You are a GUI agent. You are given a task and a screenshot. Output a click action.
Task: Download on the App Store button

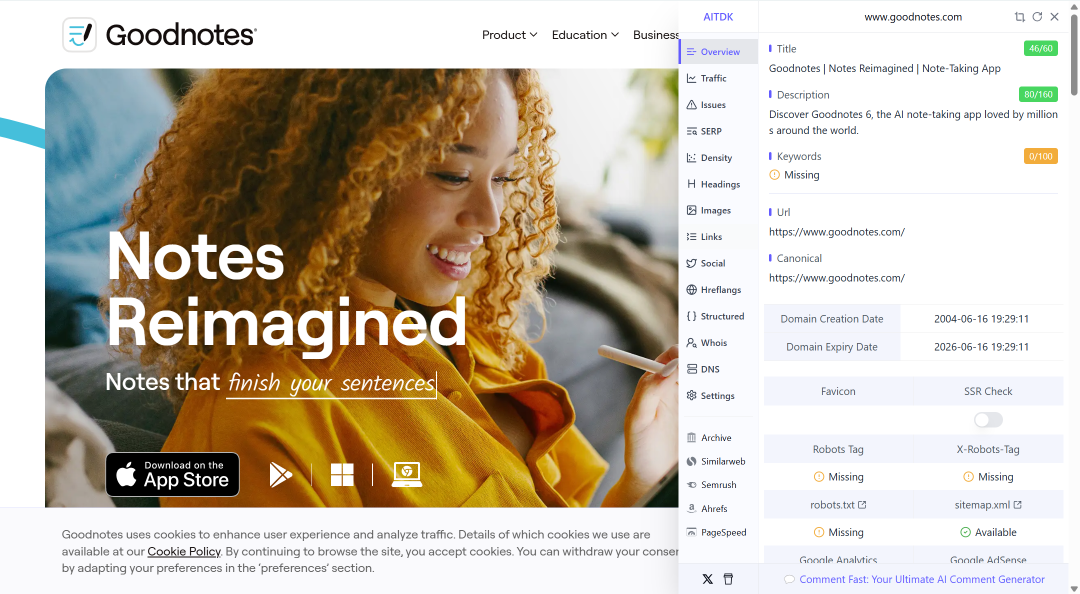pos(172,474)
